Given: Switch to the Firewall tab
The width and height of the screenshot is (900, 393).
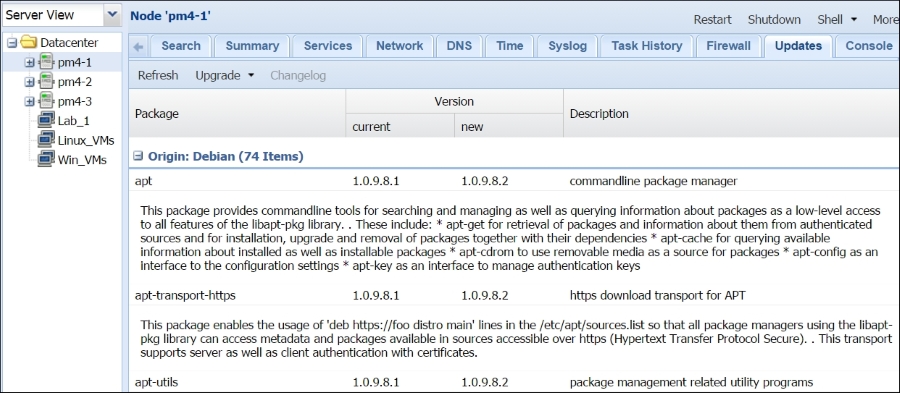Looking at the screenshot, I should click(x=728, y=46).
